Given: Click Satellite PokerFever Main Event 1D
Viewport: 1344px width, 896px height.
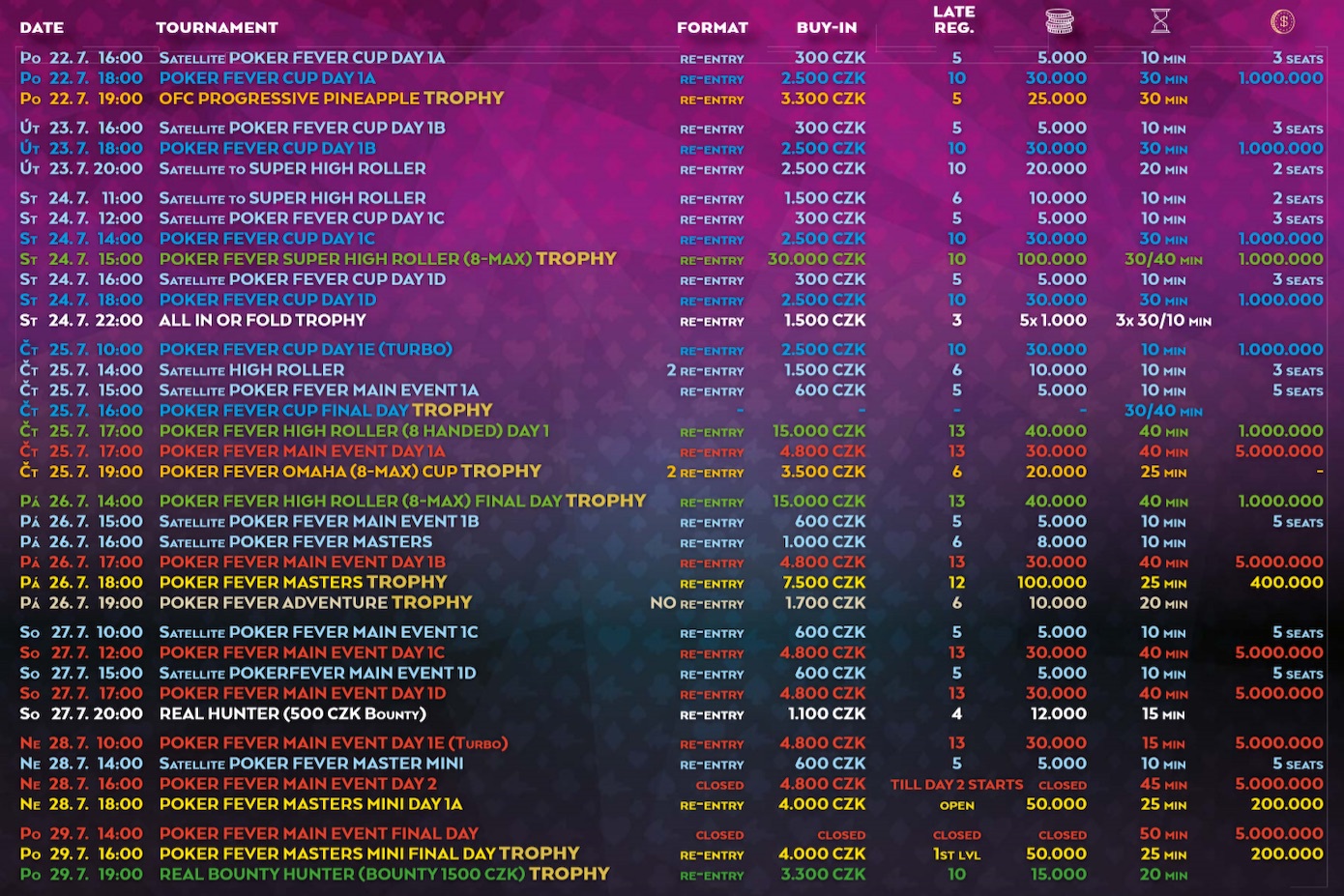Looking at the screenshot, I should (317, 674).
